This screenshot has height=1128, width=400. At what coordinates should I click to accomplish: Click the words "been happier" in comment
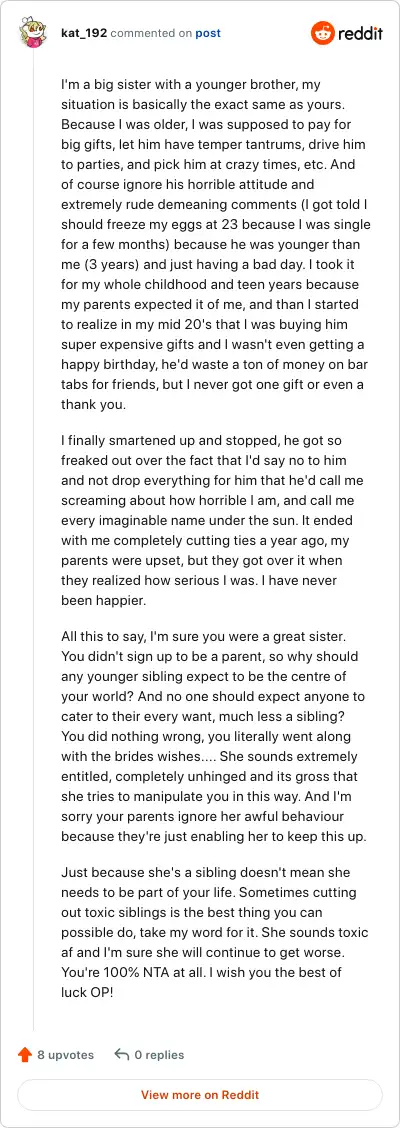pos(96,599)
